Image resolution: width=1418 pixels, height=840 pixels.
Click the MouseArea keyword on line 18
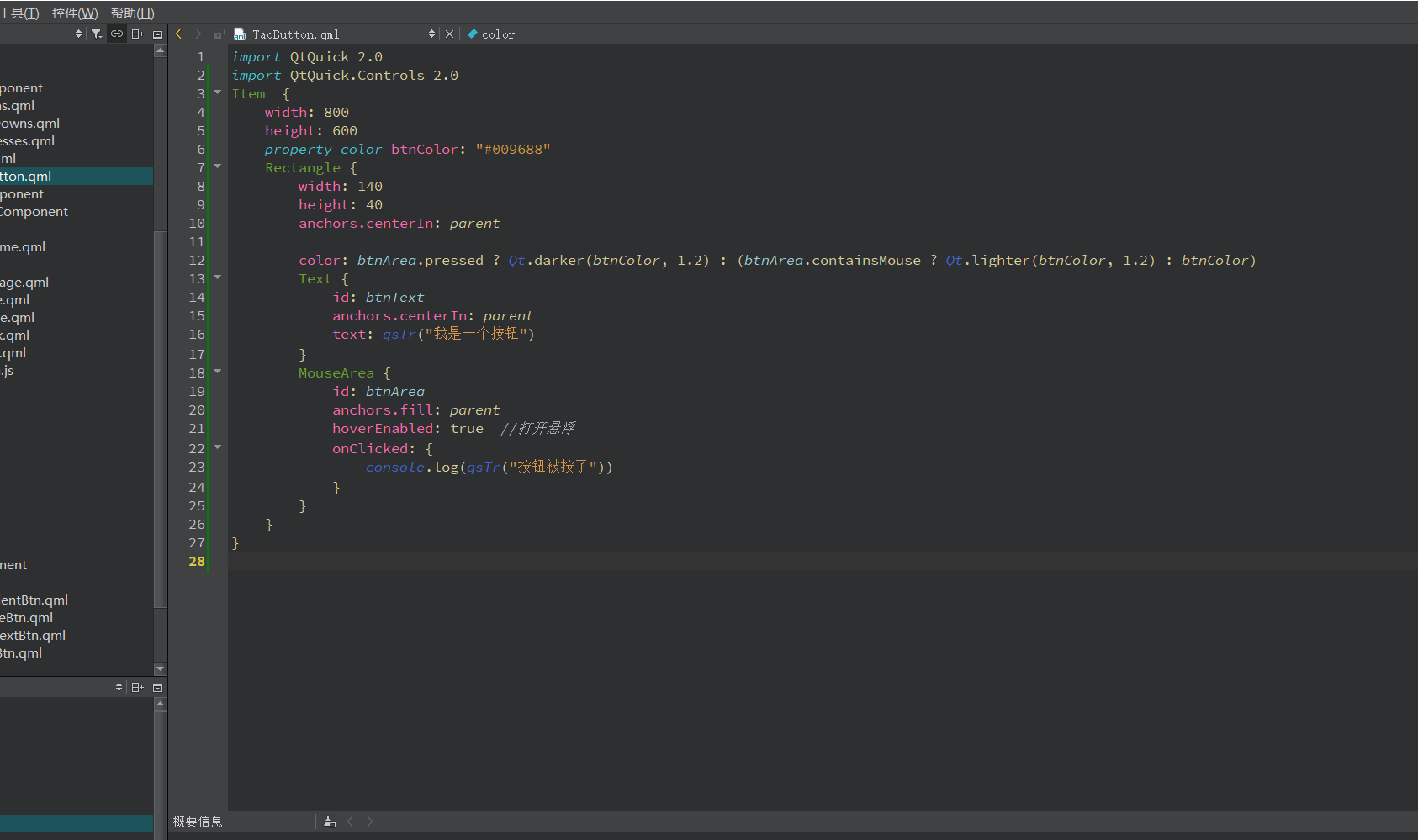coord(336,373)
